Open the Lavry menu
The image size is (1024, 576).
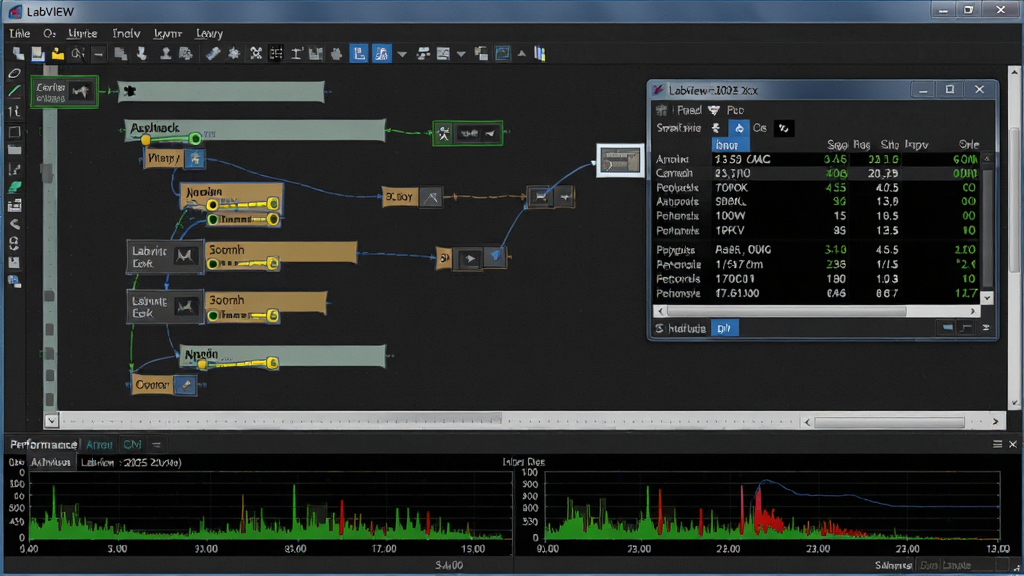(x=209, y=33)
